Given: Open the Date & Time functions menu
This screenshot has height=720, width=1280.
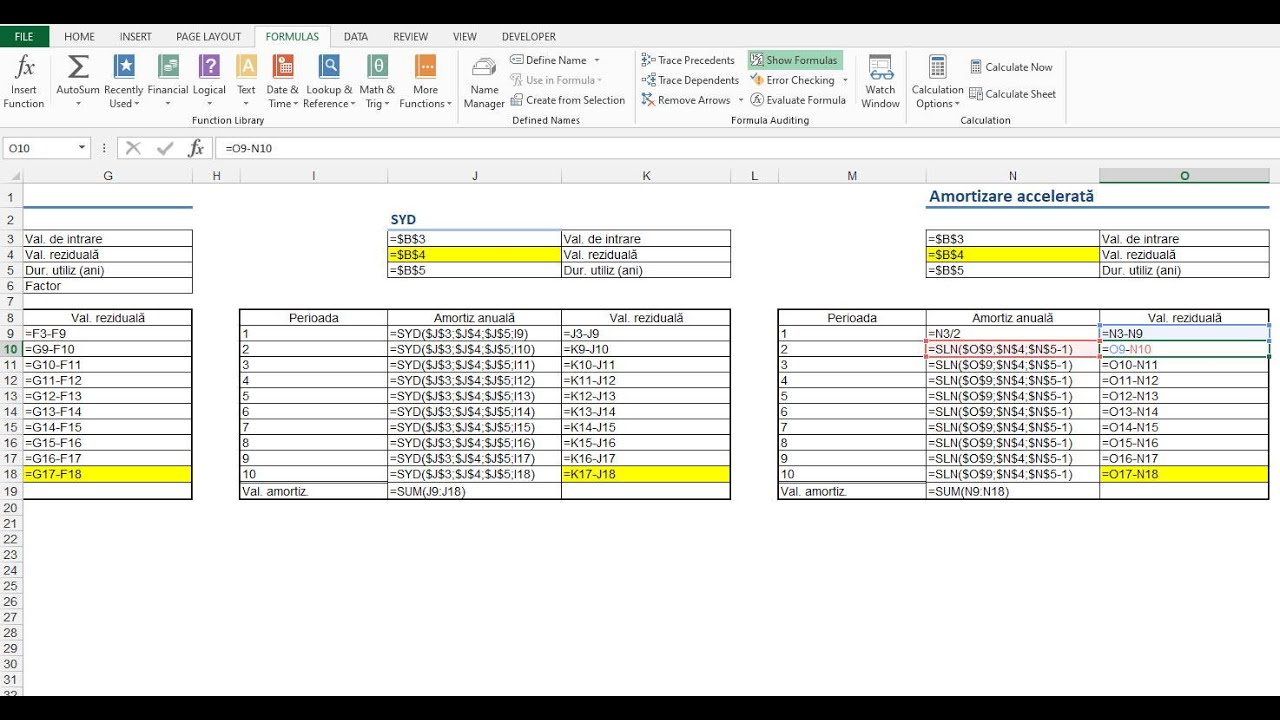Looking at the screenshot, I should pyautogui.click(x=283, y=82).
